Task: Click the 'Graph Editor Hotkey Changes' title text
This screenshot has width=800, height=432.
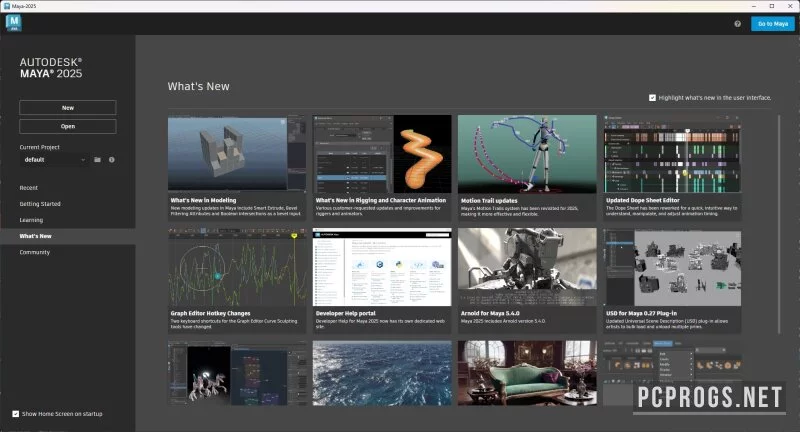Action: click(x=210, y=314)
